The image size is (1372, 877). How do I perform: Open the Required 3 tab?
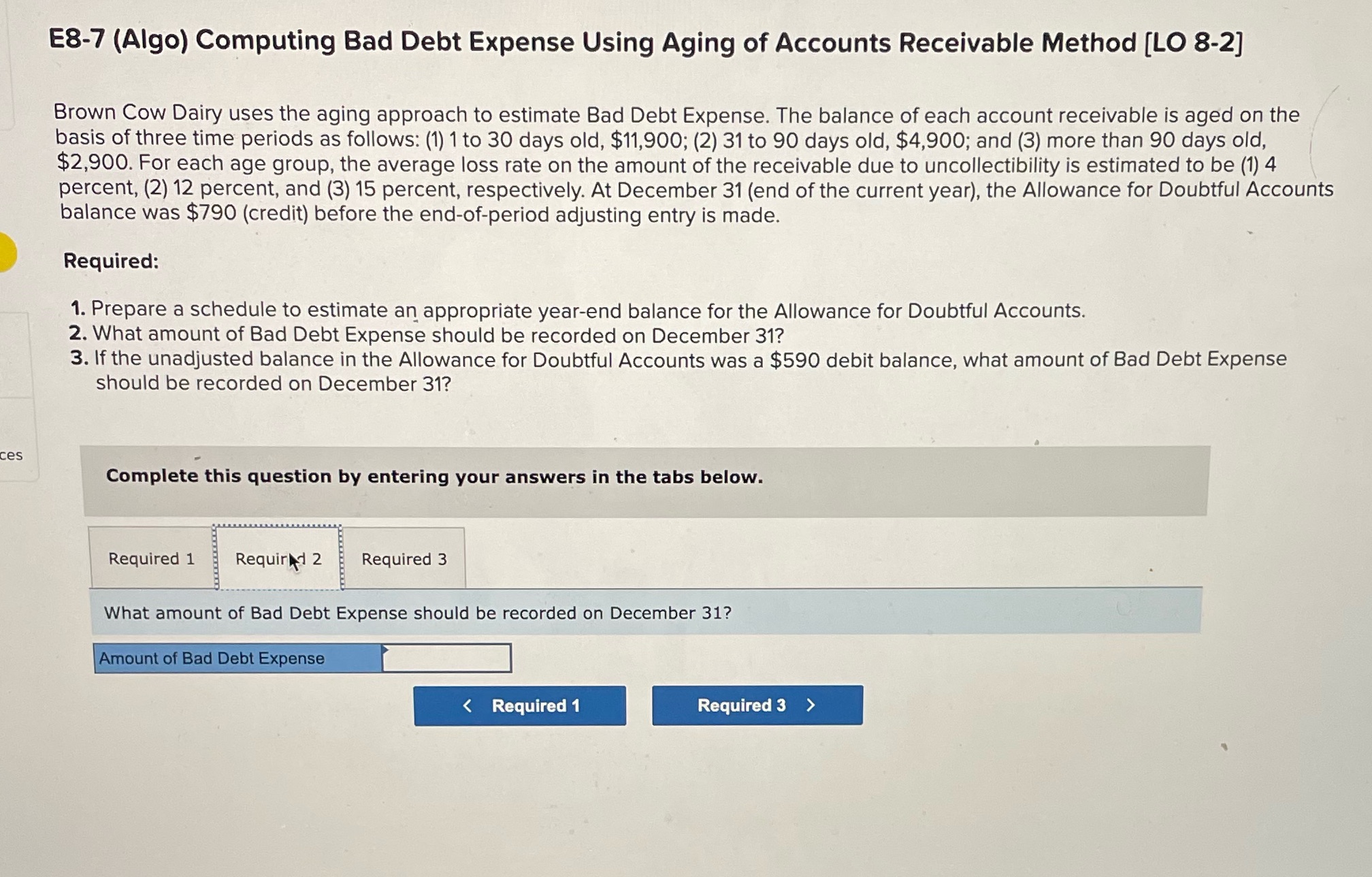point(405,558)
